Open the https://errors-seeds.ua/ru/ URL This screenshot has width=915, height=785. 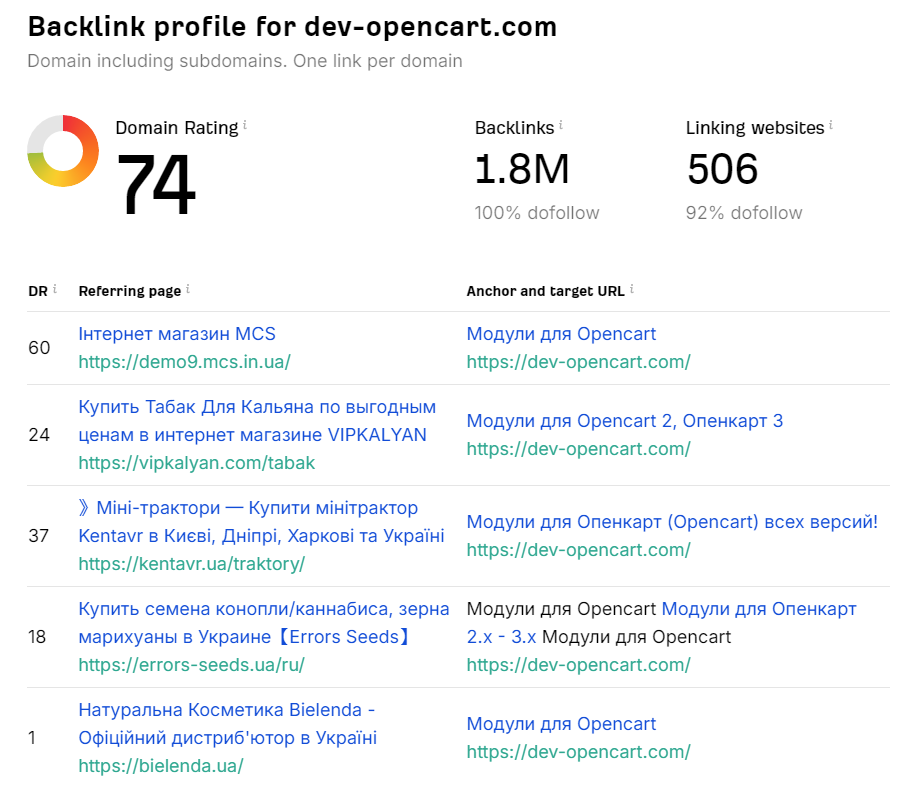pyautogui.click(x=191, y=665)
